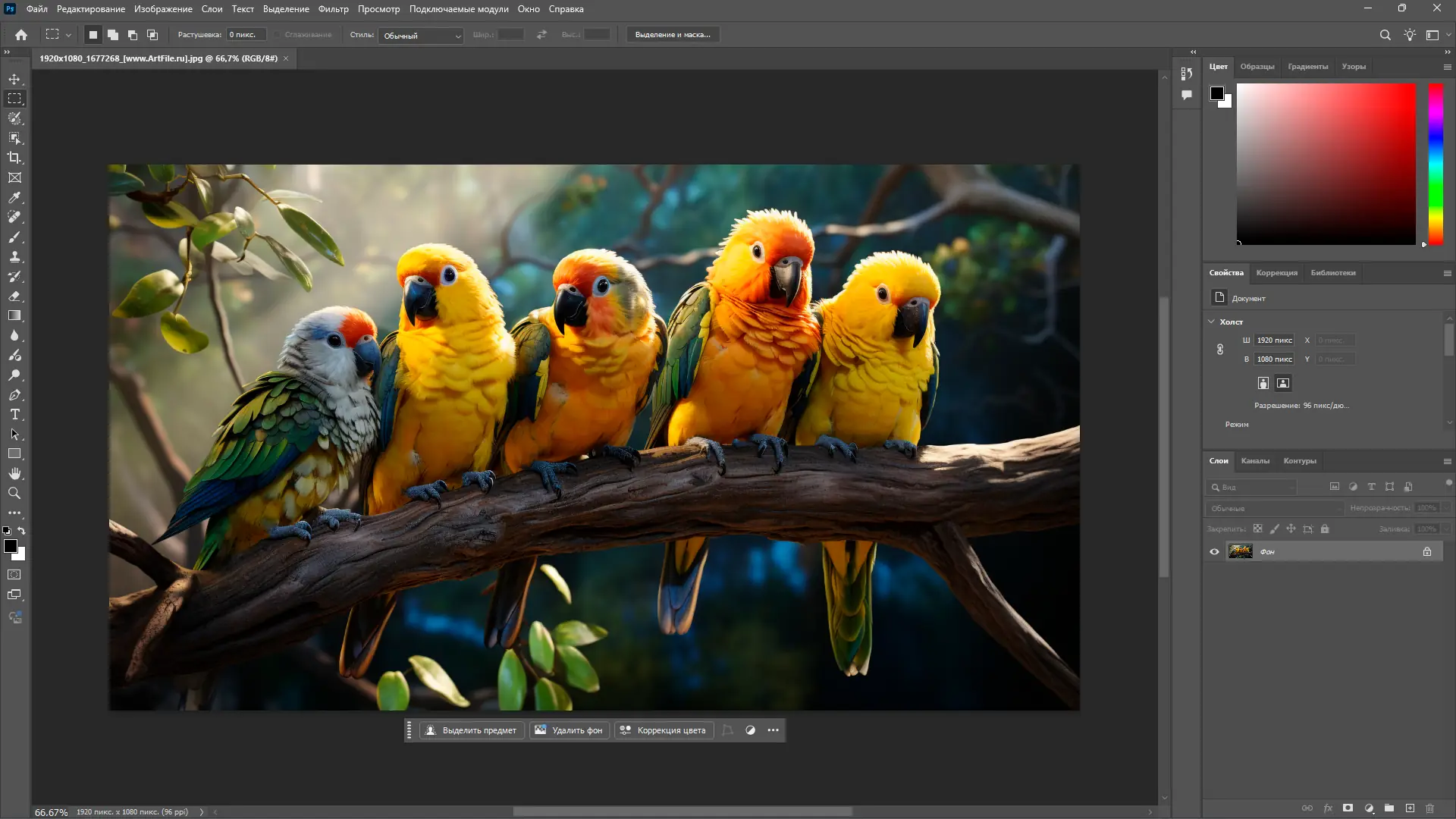
Task: Enable transparency lock on the layer
Action: [1258, 529]
